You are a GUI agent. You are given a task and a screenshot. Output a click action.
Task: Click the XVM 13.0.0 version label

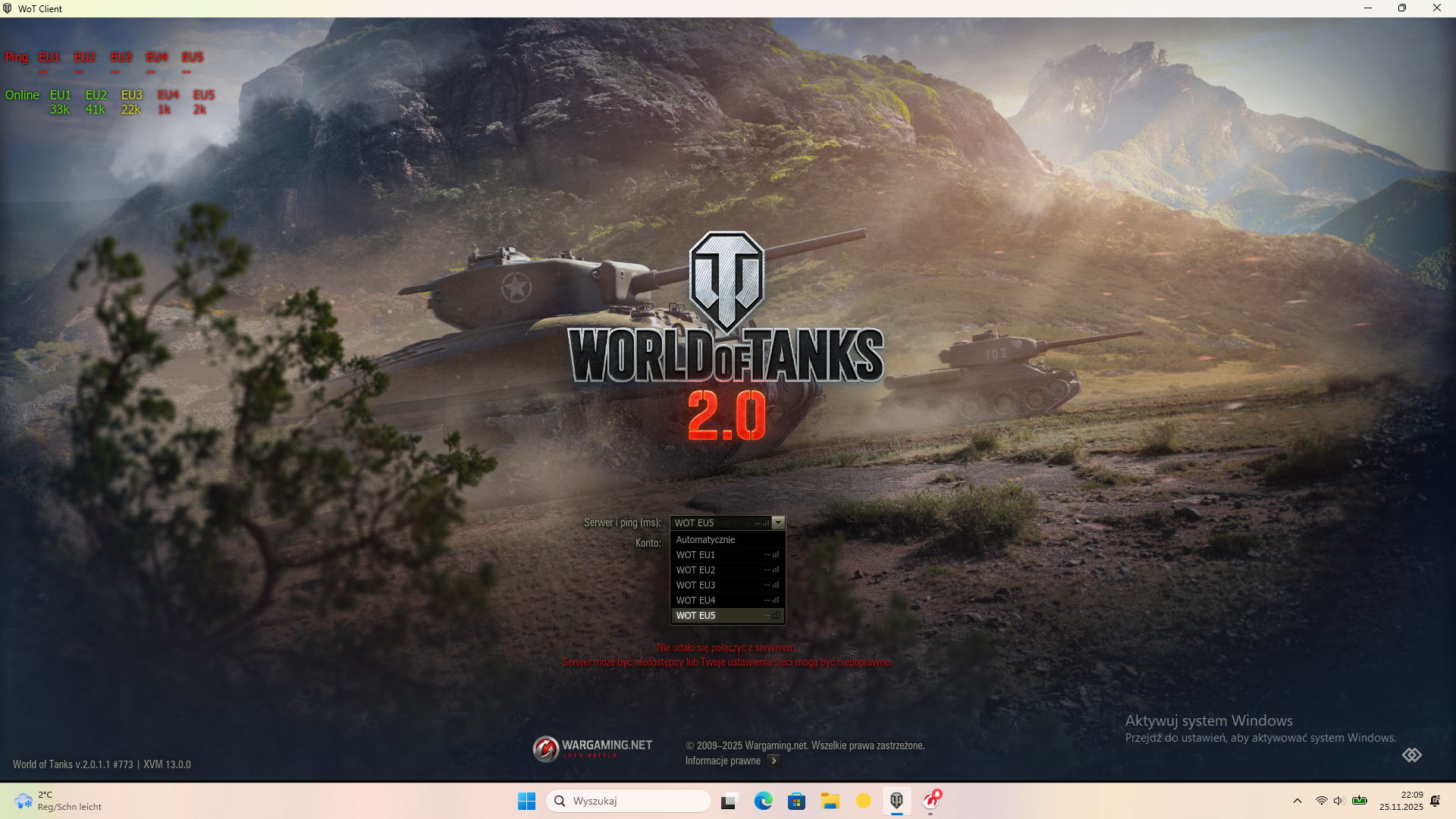pyautogui.click(x=167, y=764)
